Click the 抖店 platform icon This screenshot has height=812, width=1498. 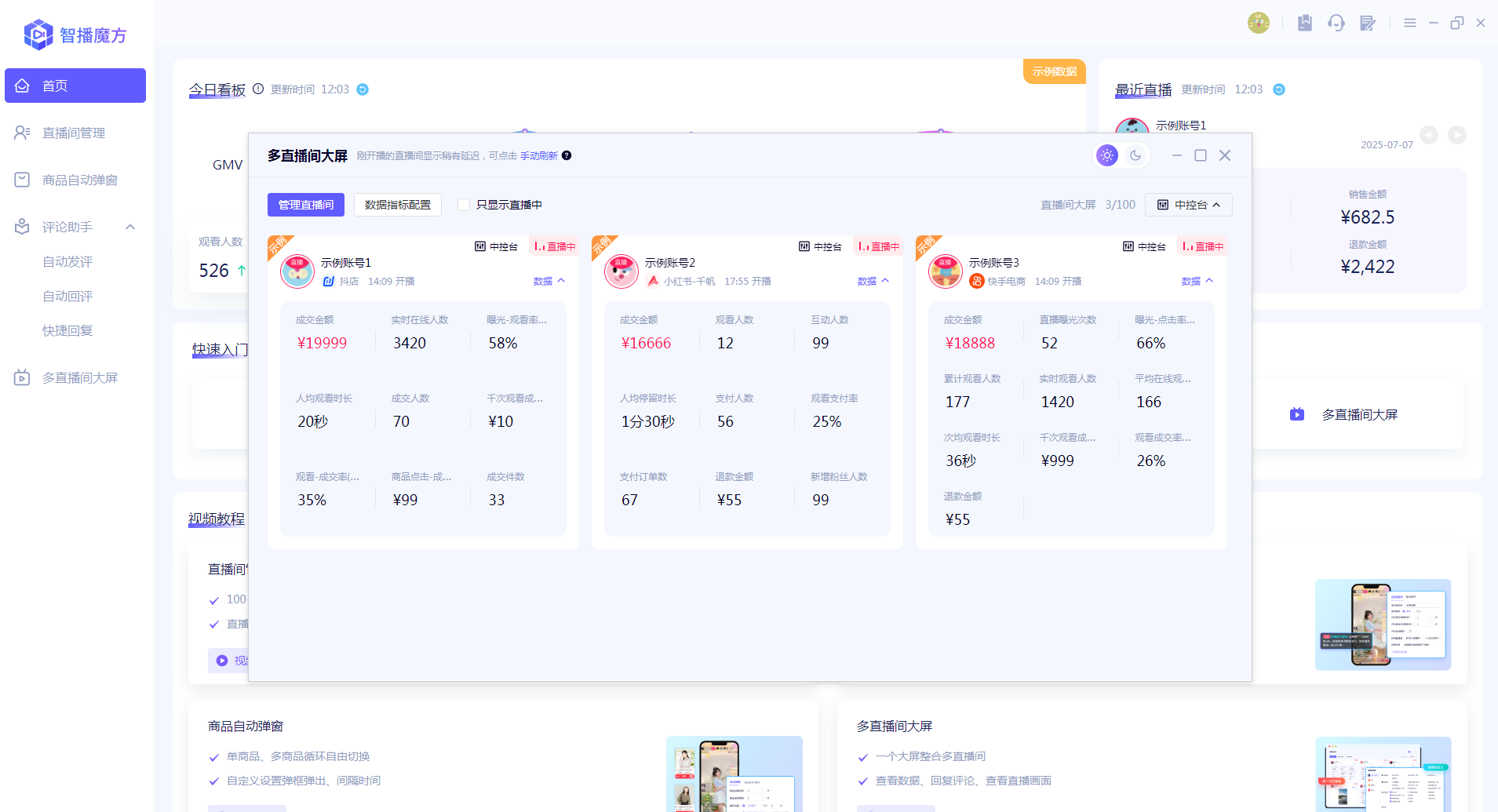[x=329, y=281]
